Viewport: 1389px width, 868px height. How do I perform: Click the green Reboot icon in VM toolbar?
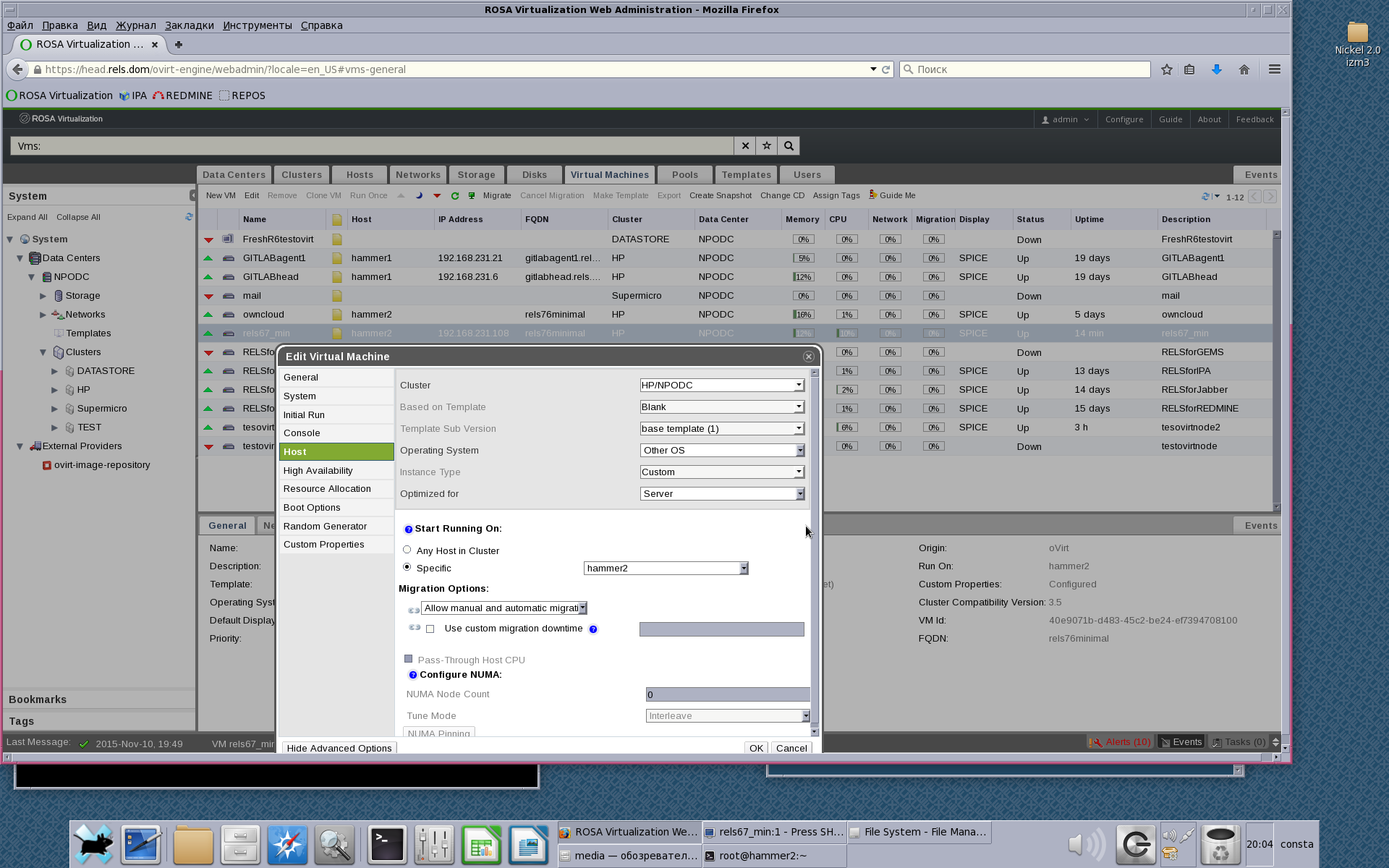(x=455, y=195)
